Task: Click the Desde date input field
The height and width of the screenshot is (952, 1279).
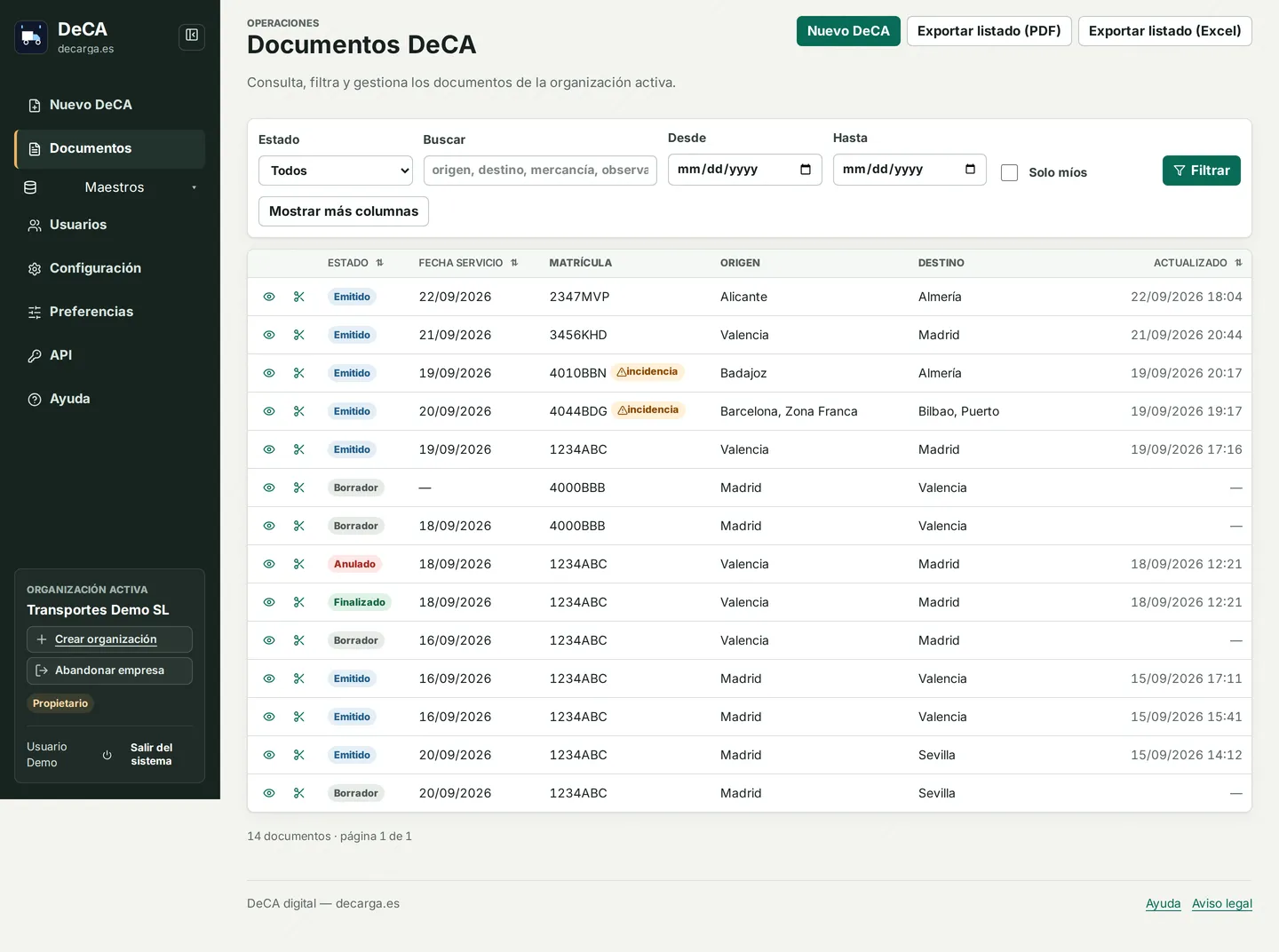Action: pos(744,170)
